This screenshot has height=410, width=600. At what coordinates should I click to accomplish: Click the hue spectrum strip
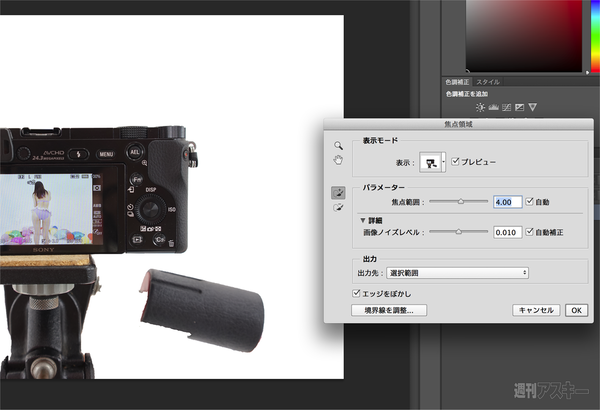595,36
